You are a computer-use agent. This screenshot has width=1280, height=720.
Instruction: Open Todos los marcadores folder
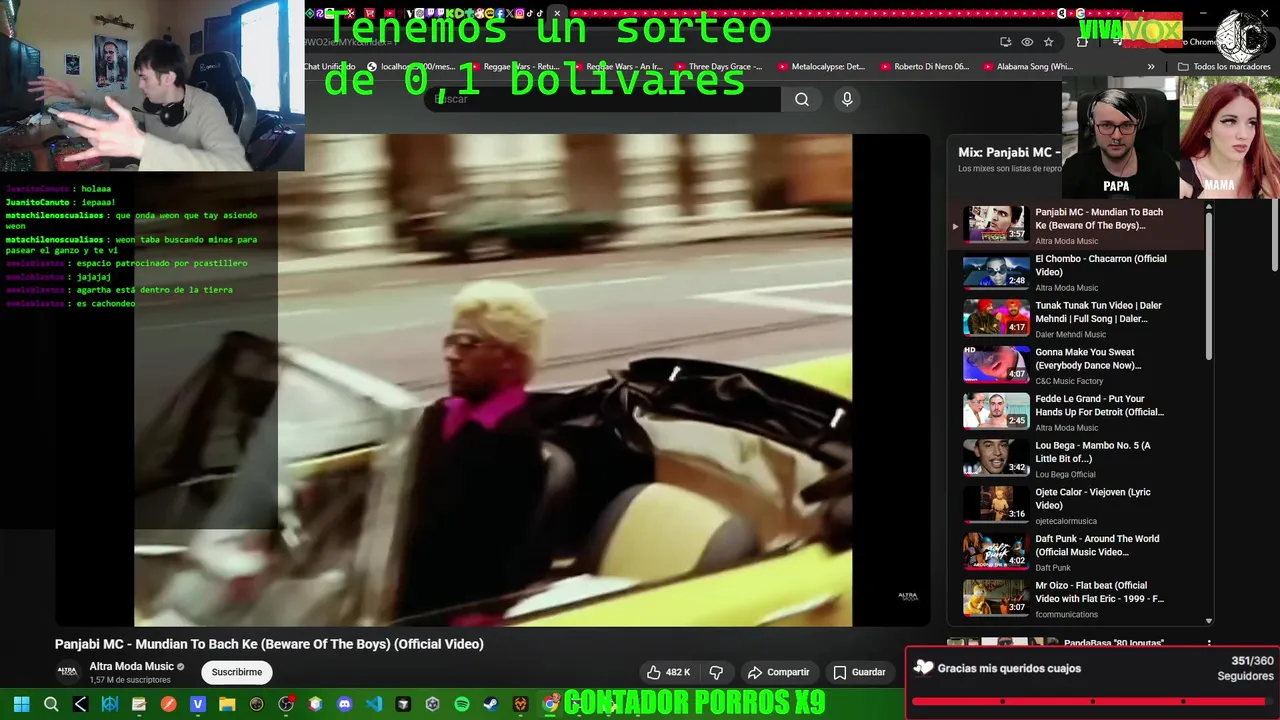point(1224,67)
